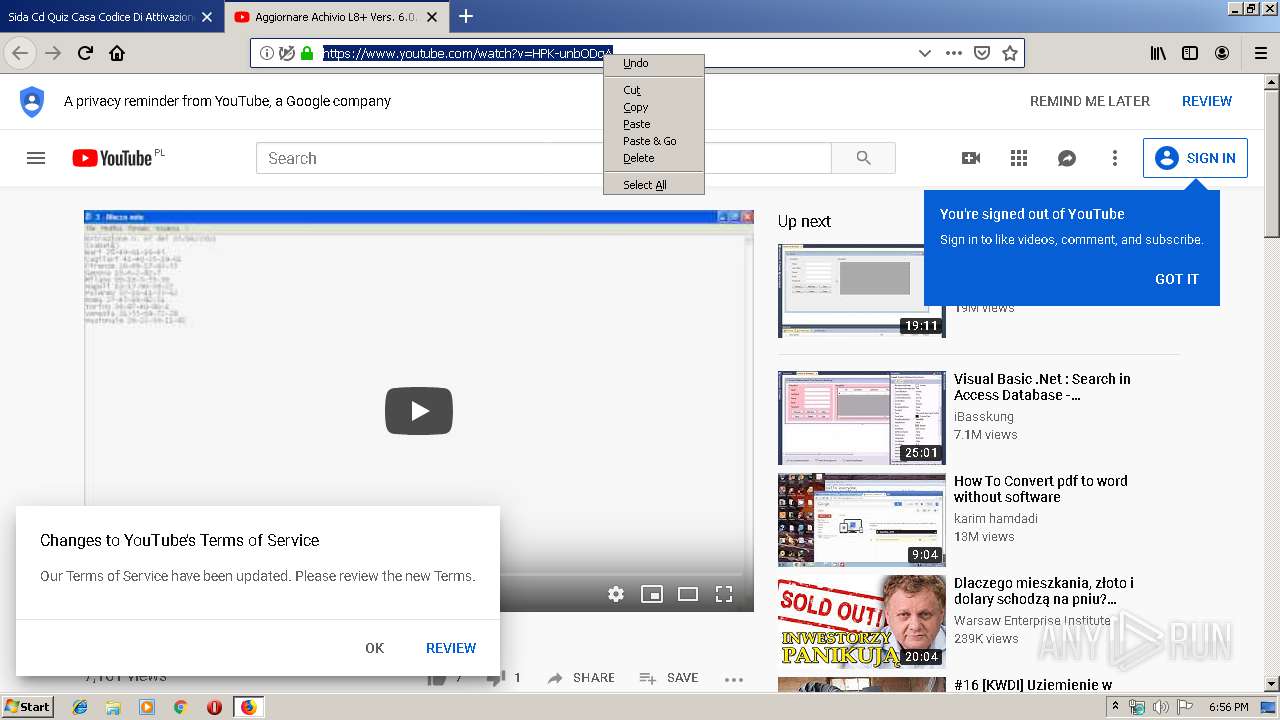Open more actions dots below video

734,679
